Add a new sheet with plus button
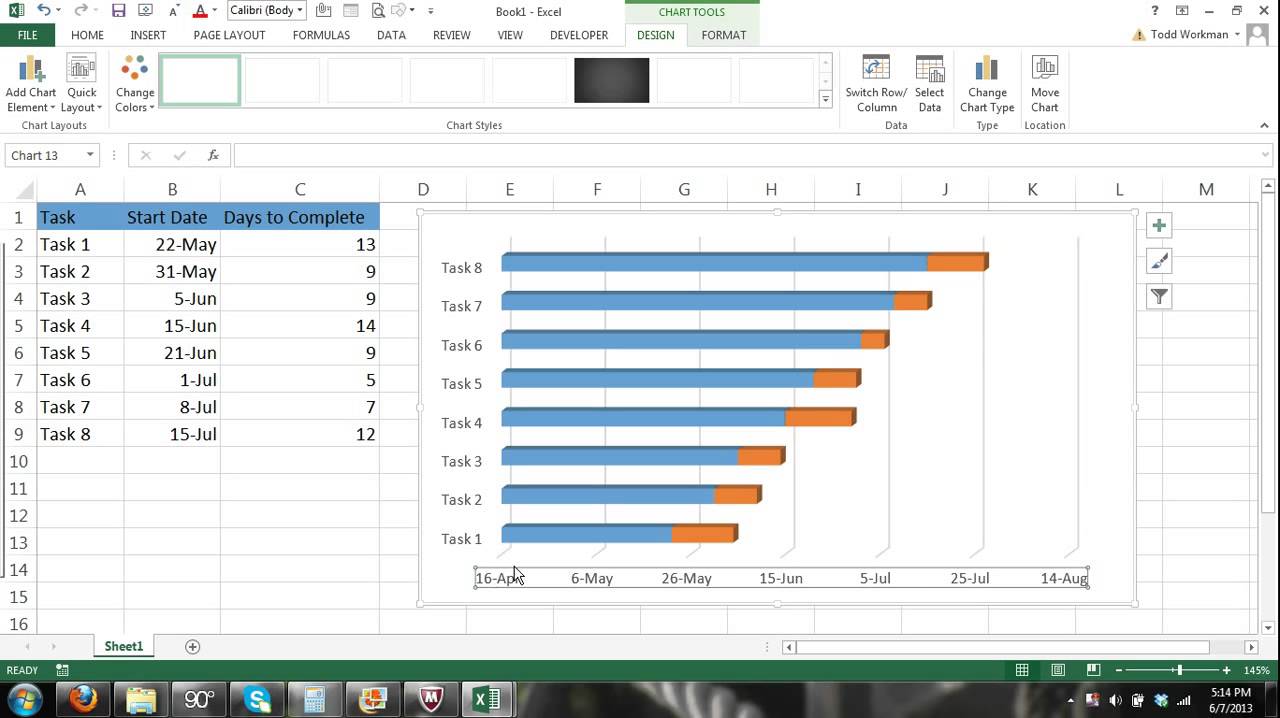 click(193, 647)
